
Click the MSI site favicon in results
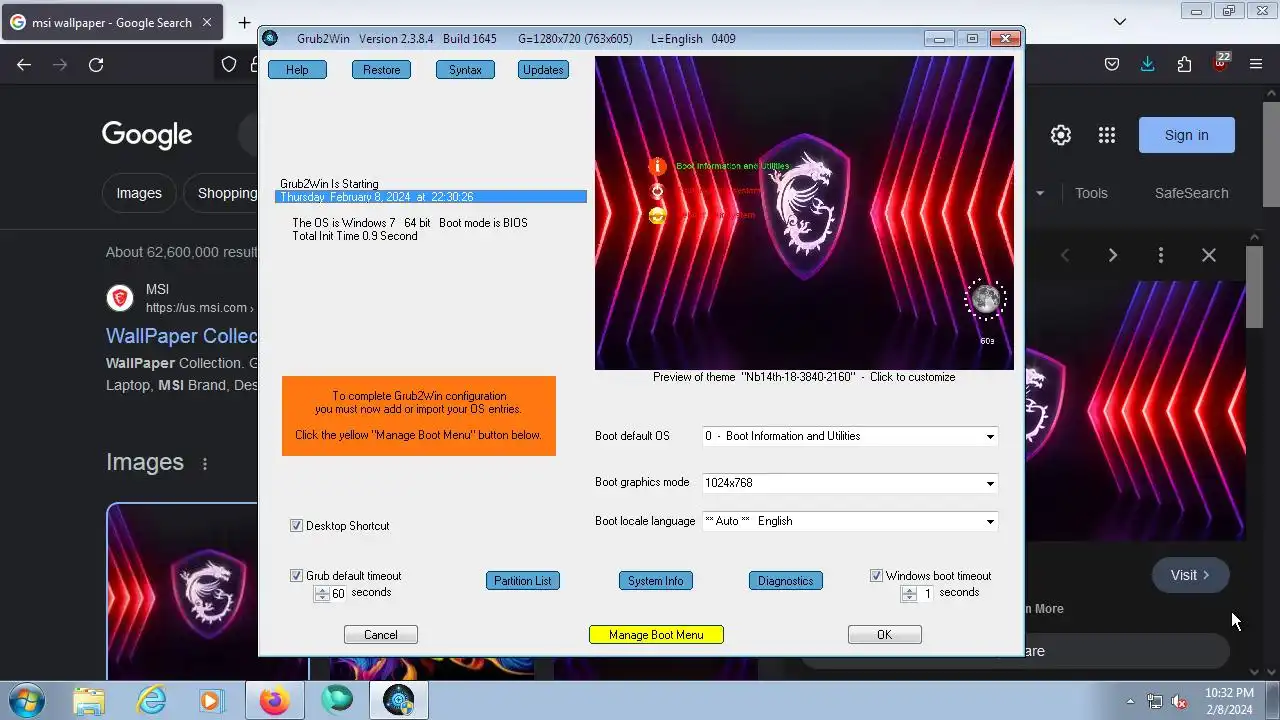[x=120, y=298]
